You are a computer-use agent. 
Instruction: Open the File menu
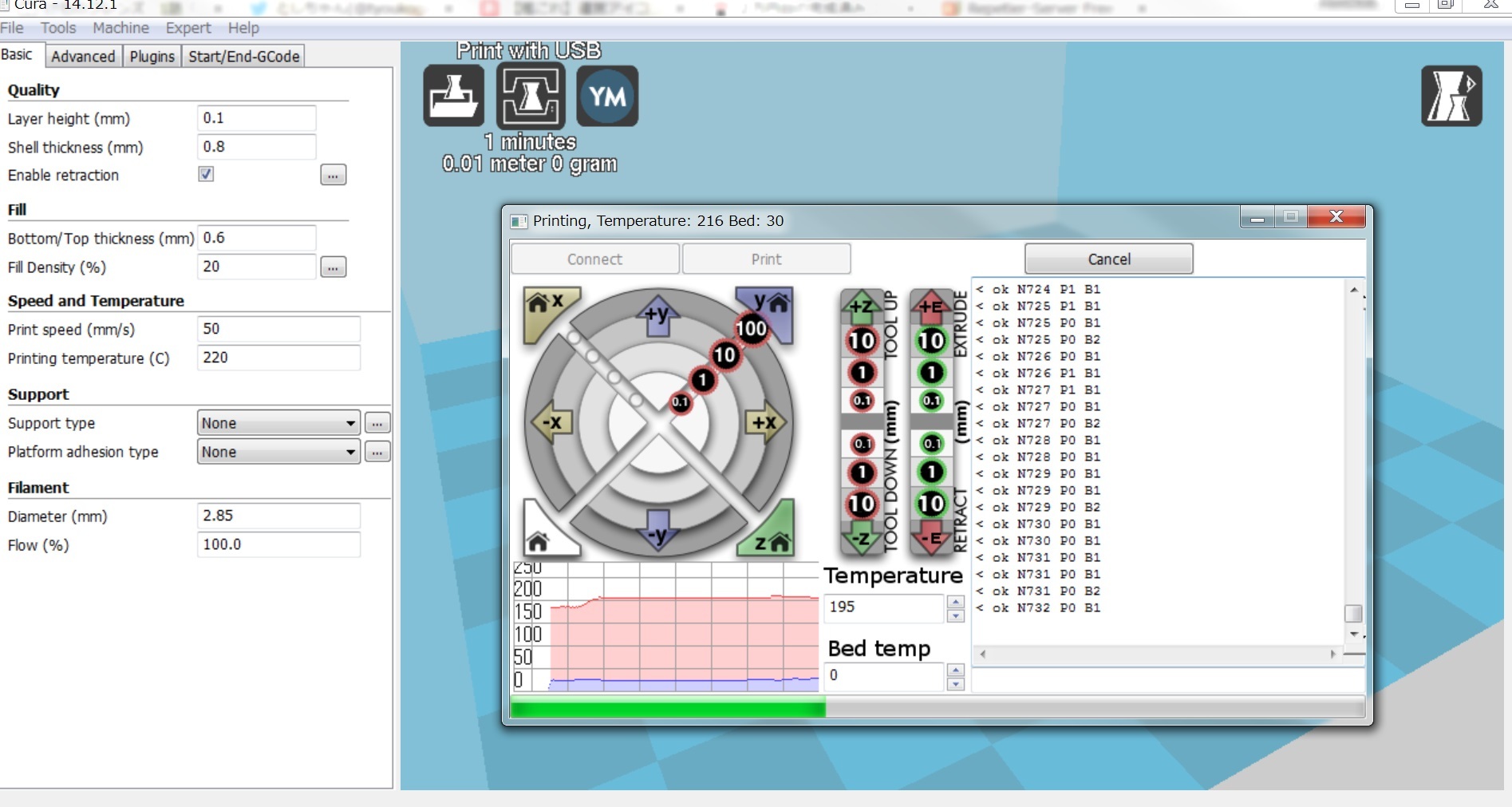(12, 28)
